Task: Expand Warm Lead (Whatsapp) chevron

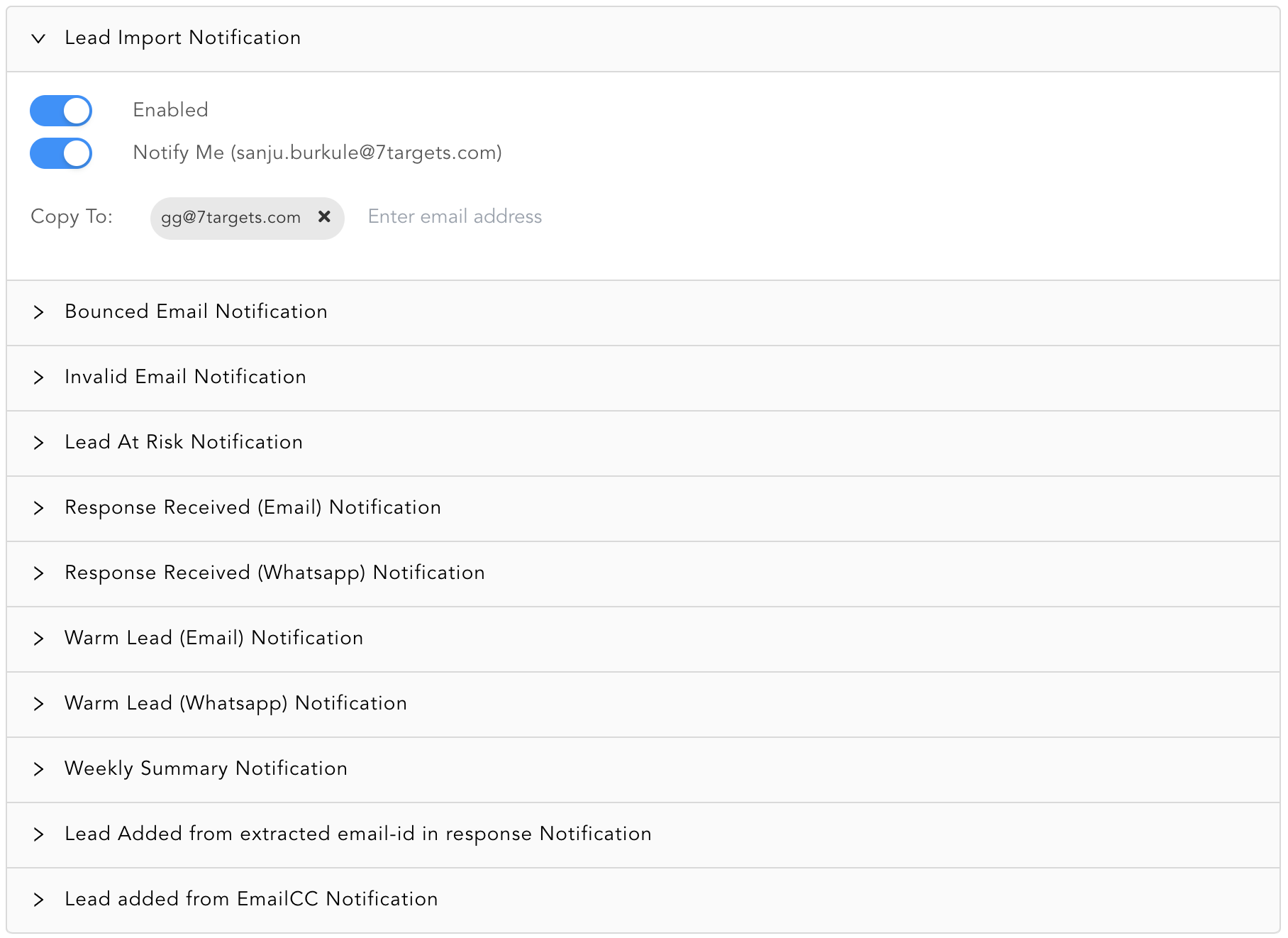Action: tap(39, 704)
